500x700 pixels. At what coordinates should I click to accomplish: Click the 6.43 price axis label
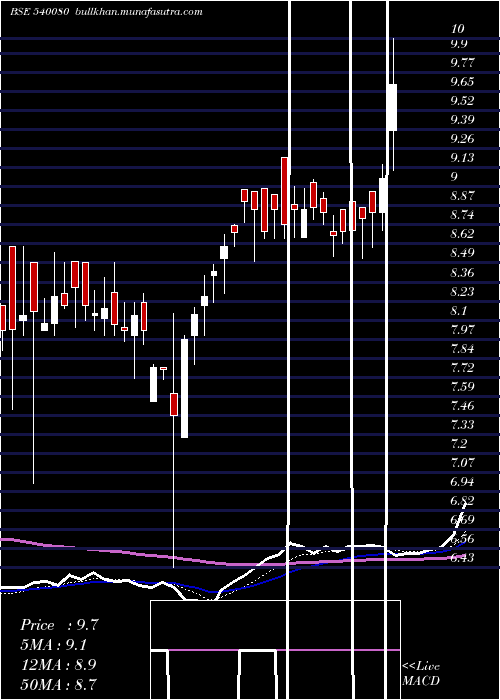point(462,558)
